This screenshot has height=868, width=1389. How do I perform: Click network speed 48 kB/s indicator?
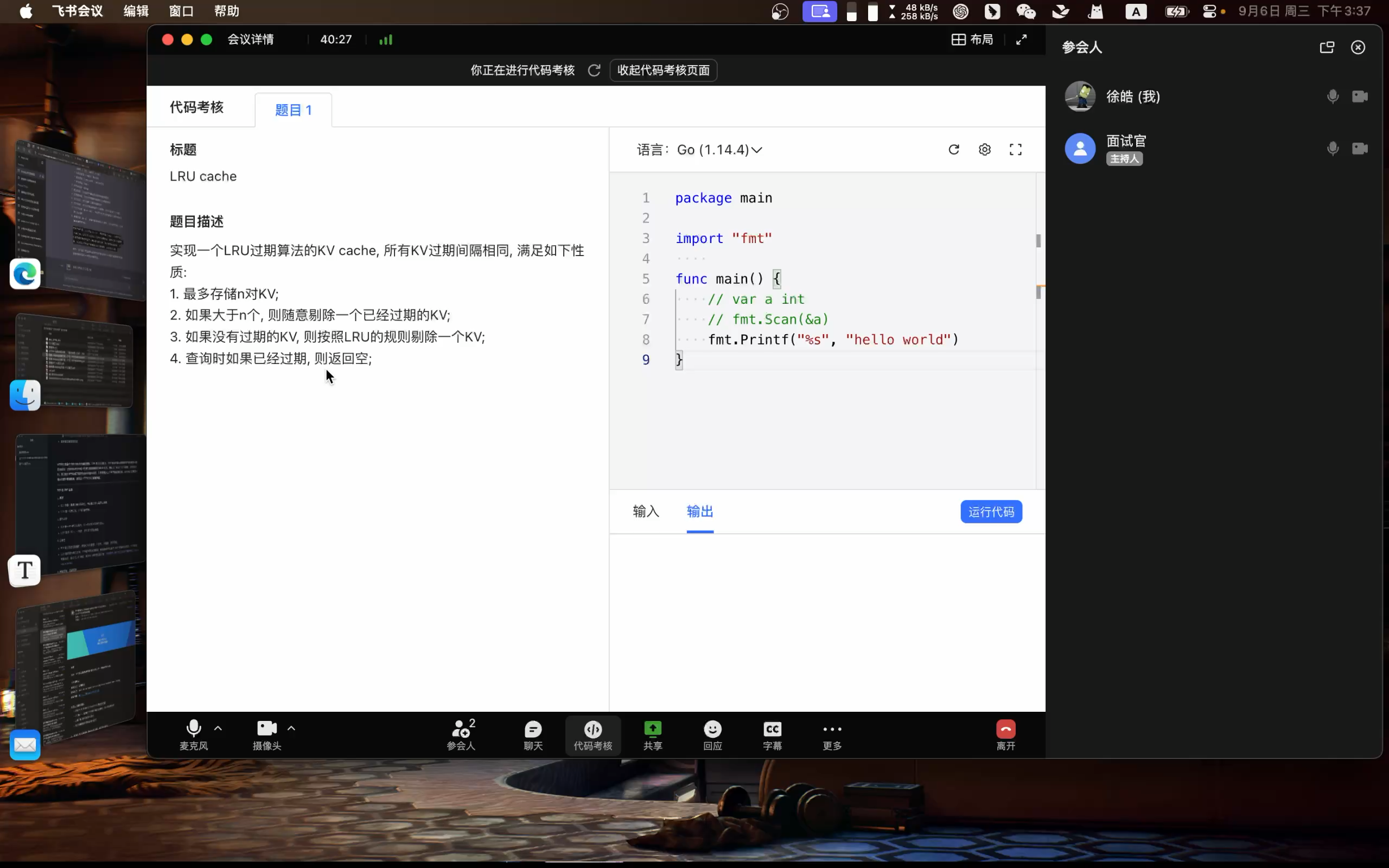(913, 11)
